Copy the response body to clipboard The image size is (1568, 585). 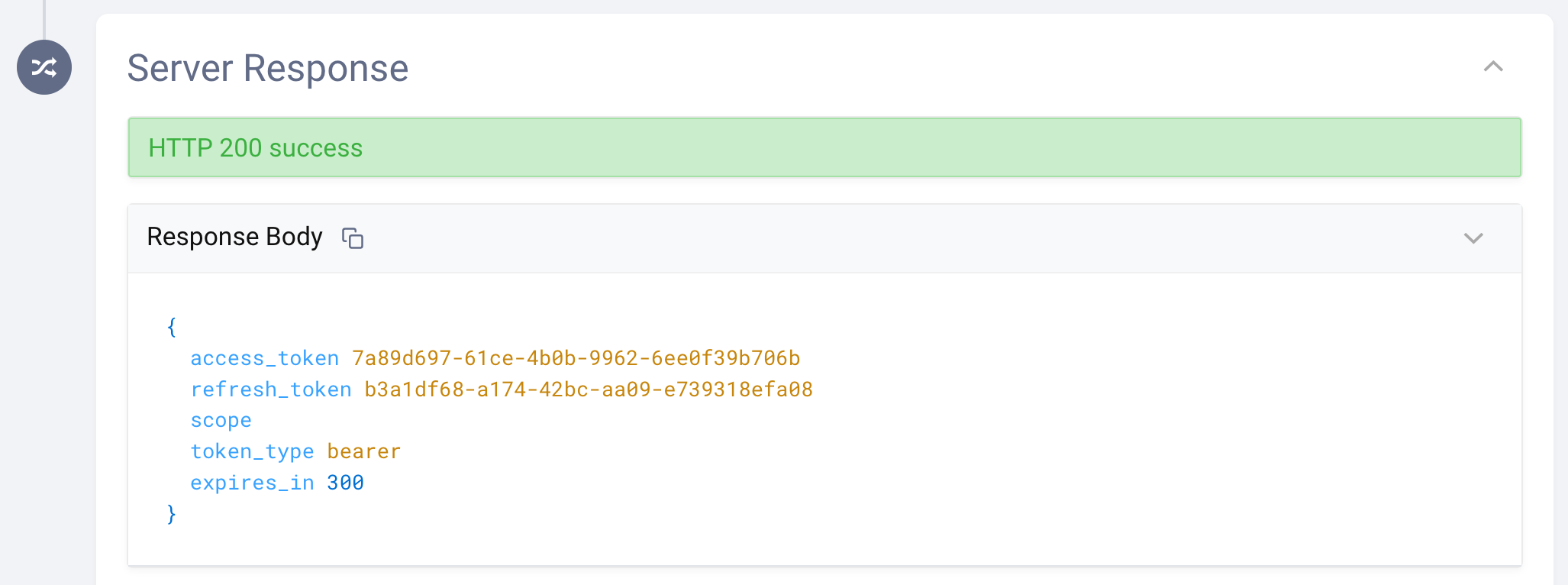353,238
